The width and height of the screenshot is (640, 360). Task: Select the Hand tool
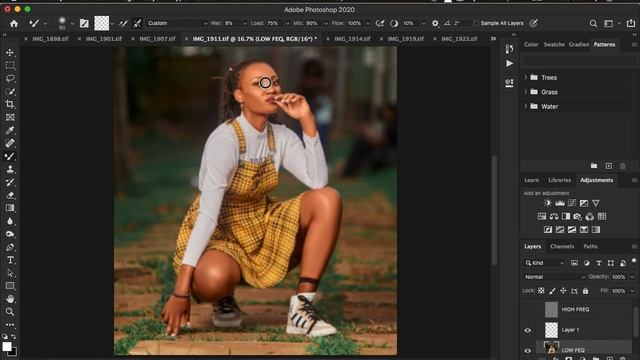click(10, 299)
